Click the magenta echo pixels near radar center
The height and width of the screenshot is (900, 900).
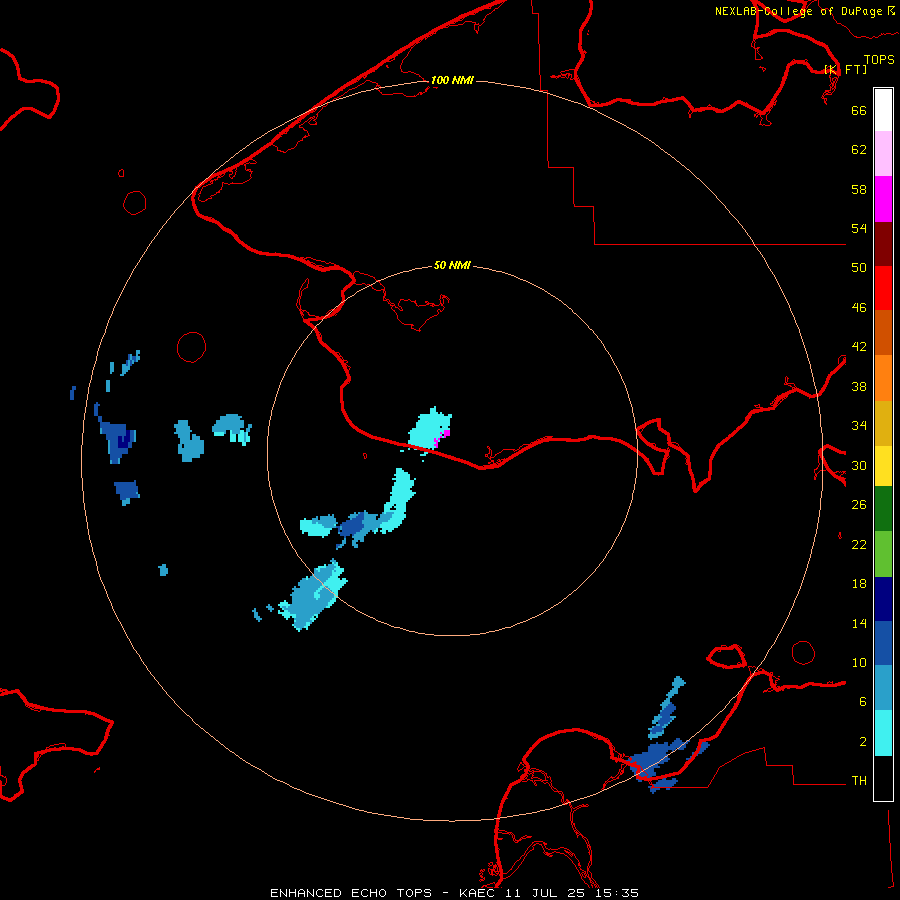click(x=441, y=438)
